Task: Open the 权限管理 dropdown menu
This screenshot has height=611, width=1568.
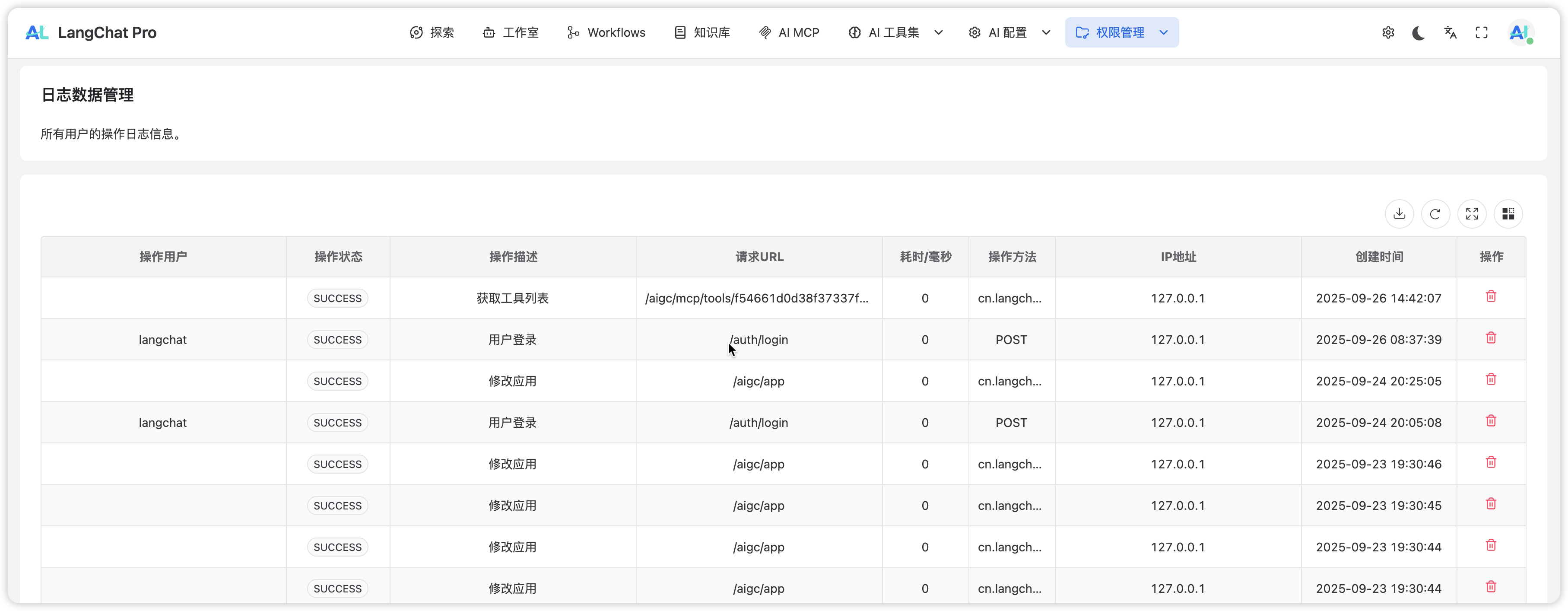Action: tap(1121, 33)
